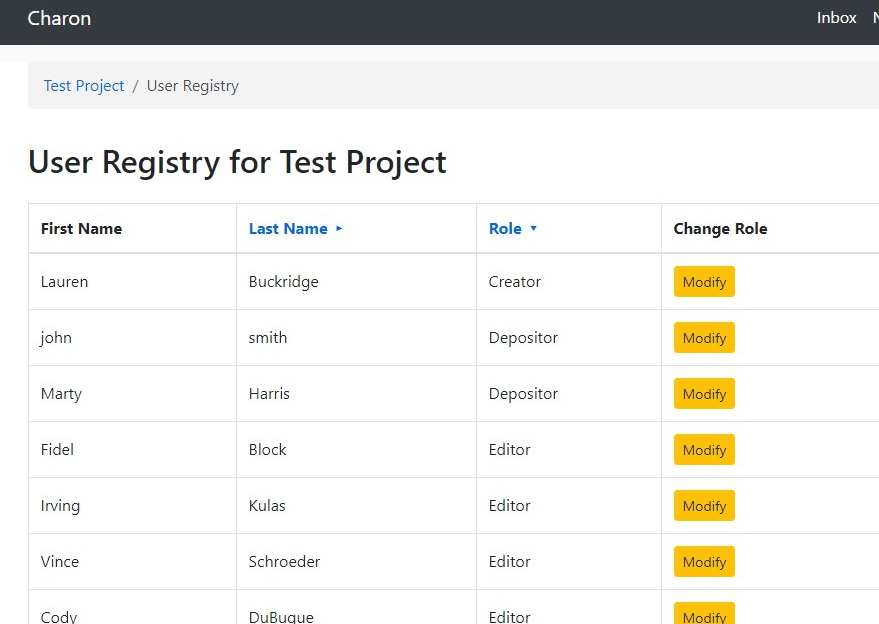Open the Charon home brand link
Screen dimensions: 879x624
point(59,18)
